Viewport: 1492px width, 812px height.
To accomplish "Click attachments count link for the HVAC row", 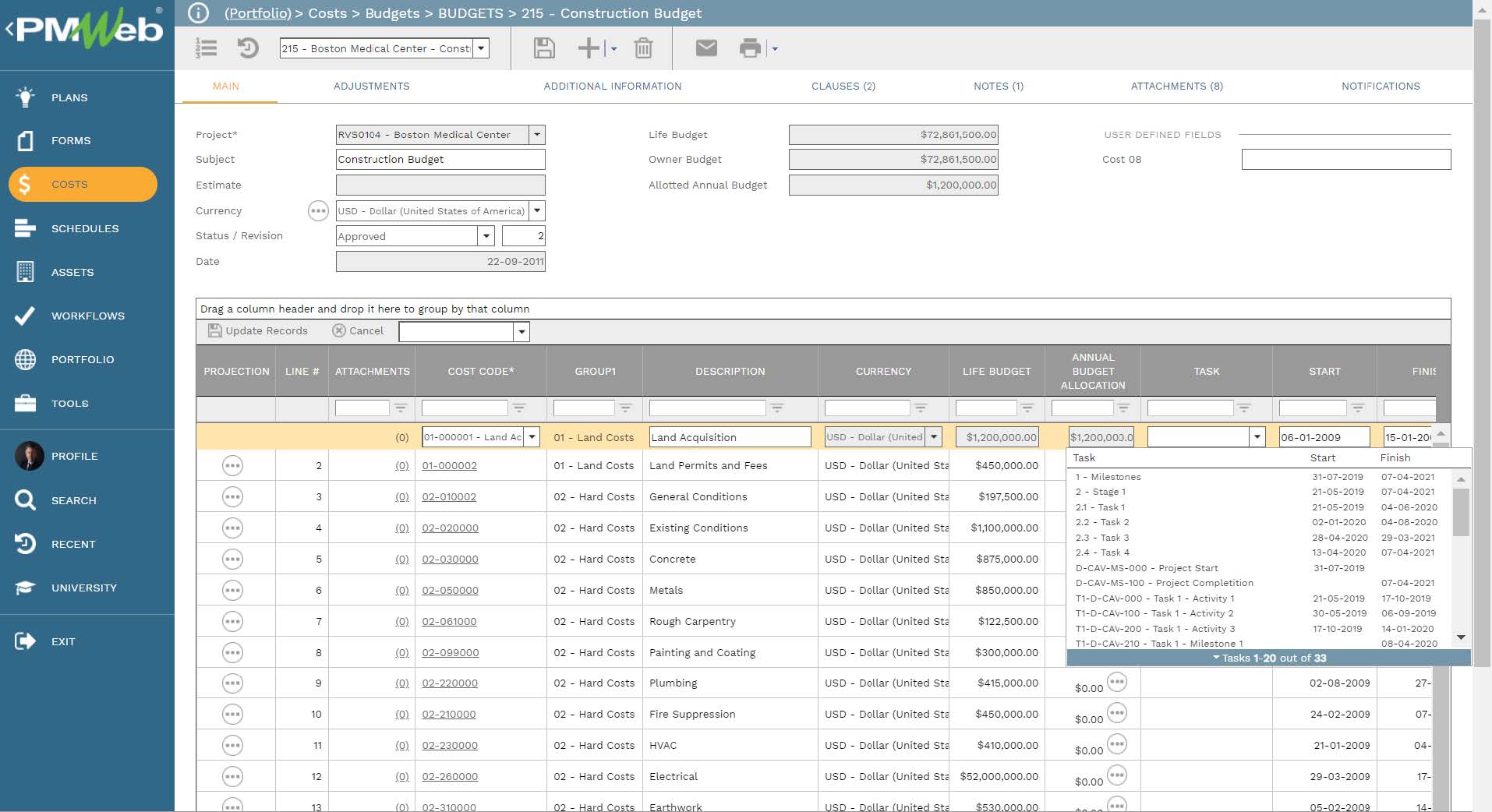I will (401, 746).
